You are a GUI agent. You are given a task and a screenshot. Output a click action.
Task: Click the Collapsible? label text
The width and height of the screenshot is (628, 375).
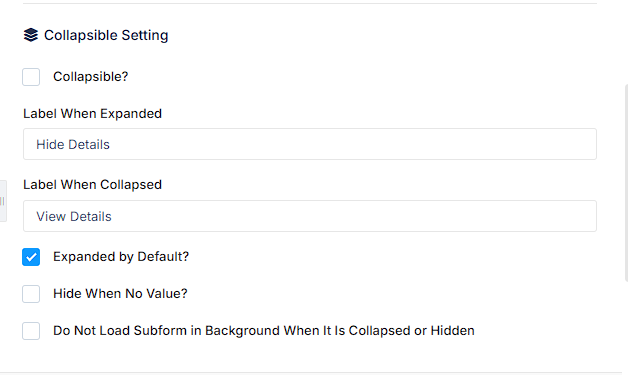tap(91, 77)
